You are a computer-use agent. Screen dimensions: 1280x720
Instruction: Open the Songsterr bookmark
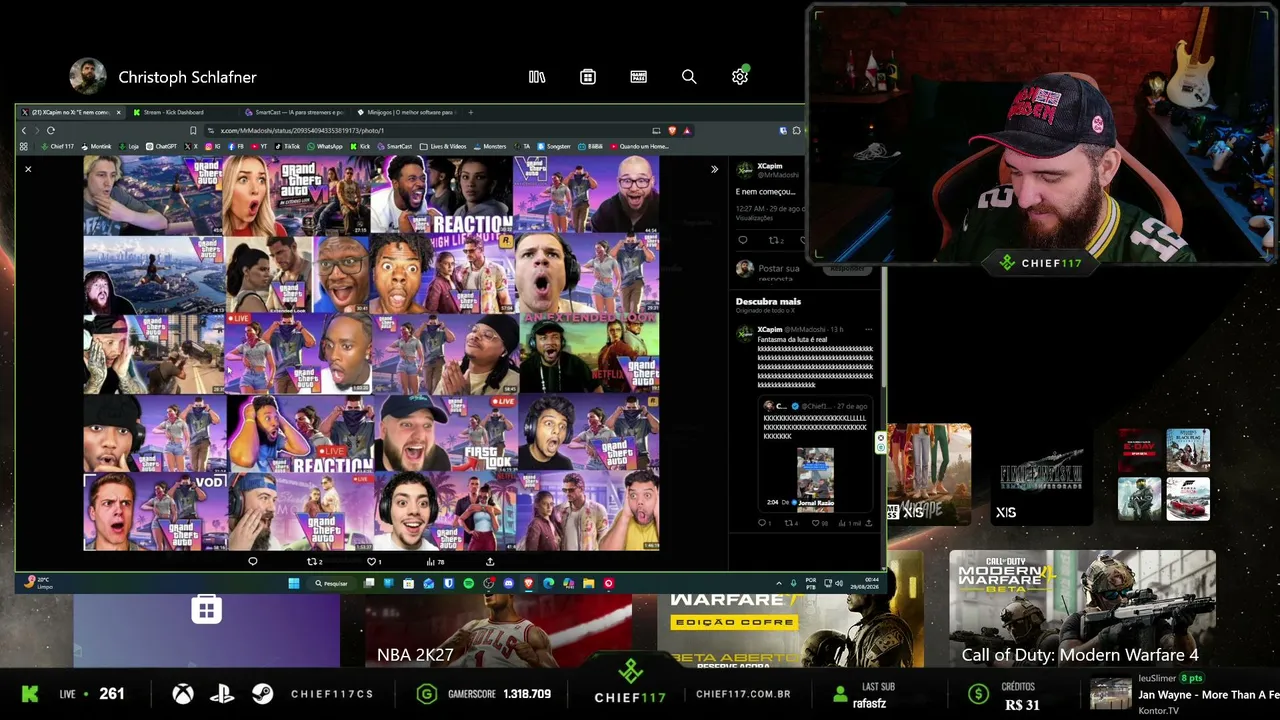click(553, 146)
